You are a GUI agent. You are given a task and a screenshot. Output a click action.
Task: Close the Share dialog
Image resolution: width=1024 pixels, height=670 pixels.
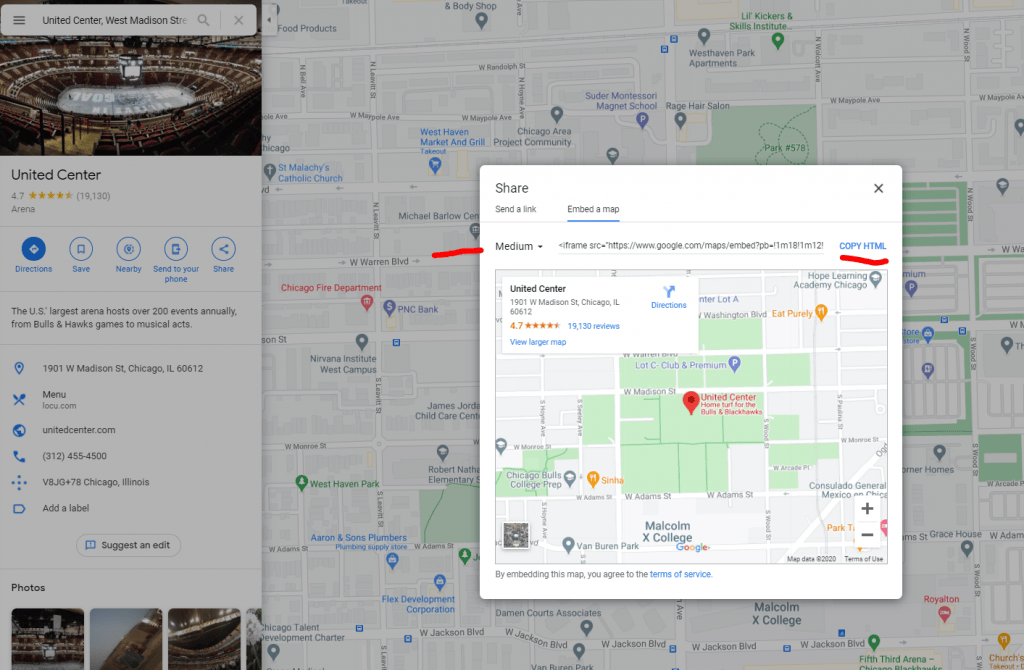tap(878, 188)
